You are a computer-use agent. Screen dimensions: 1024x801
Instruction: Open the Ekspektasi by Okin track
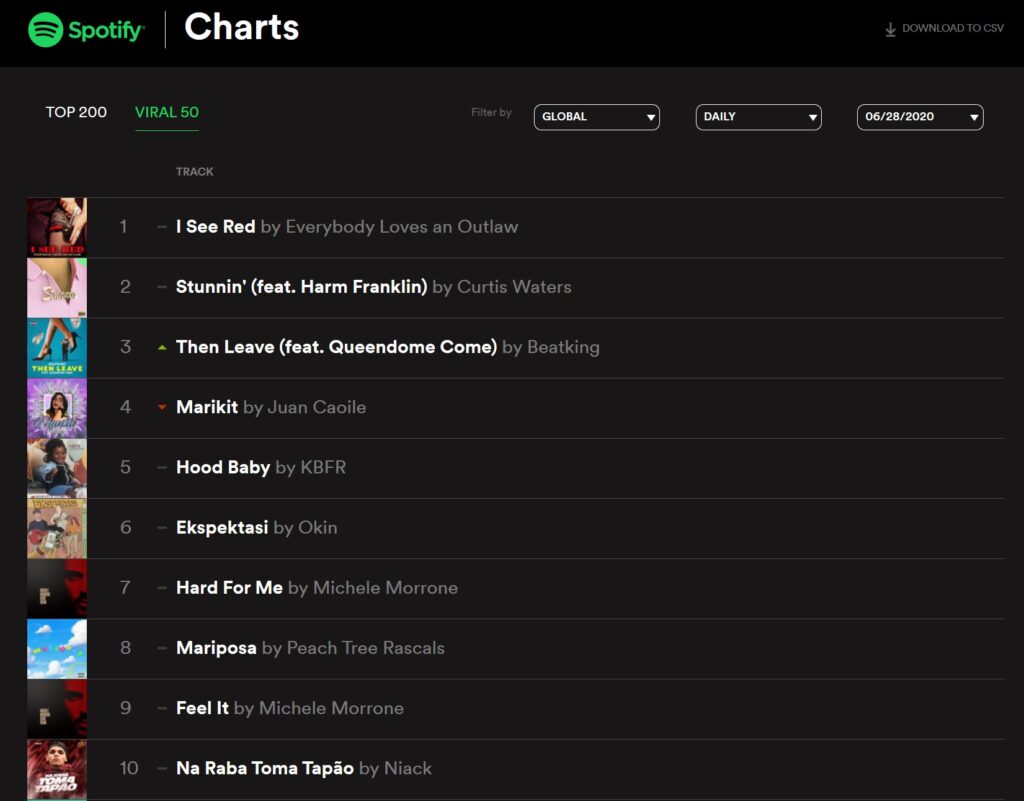pyautogui.click(x=257, y=527)
